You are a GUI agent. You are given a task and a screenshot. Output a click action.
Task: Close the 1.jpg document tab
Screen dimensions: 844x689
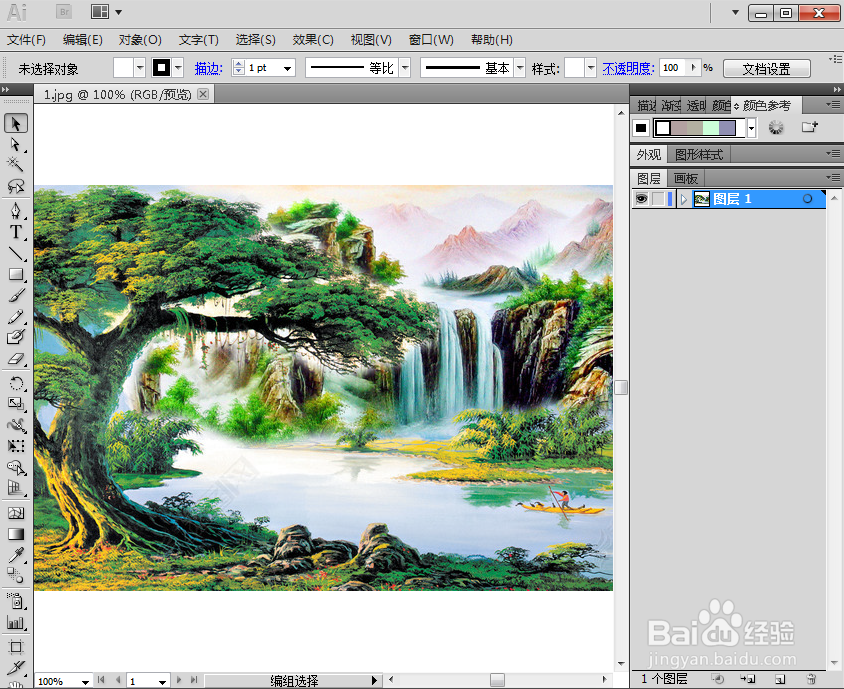pos(203,94)
